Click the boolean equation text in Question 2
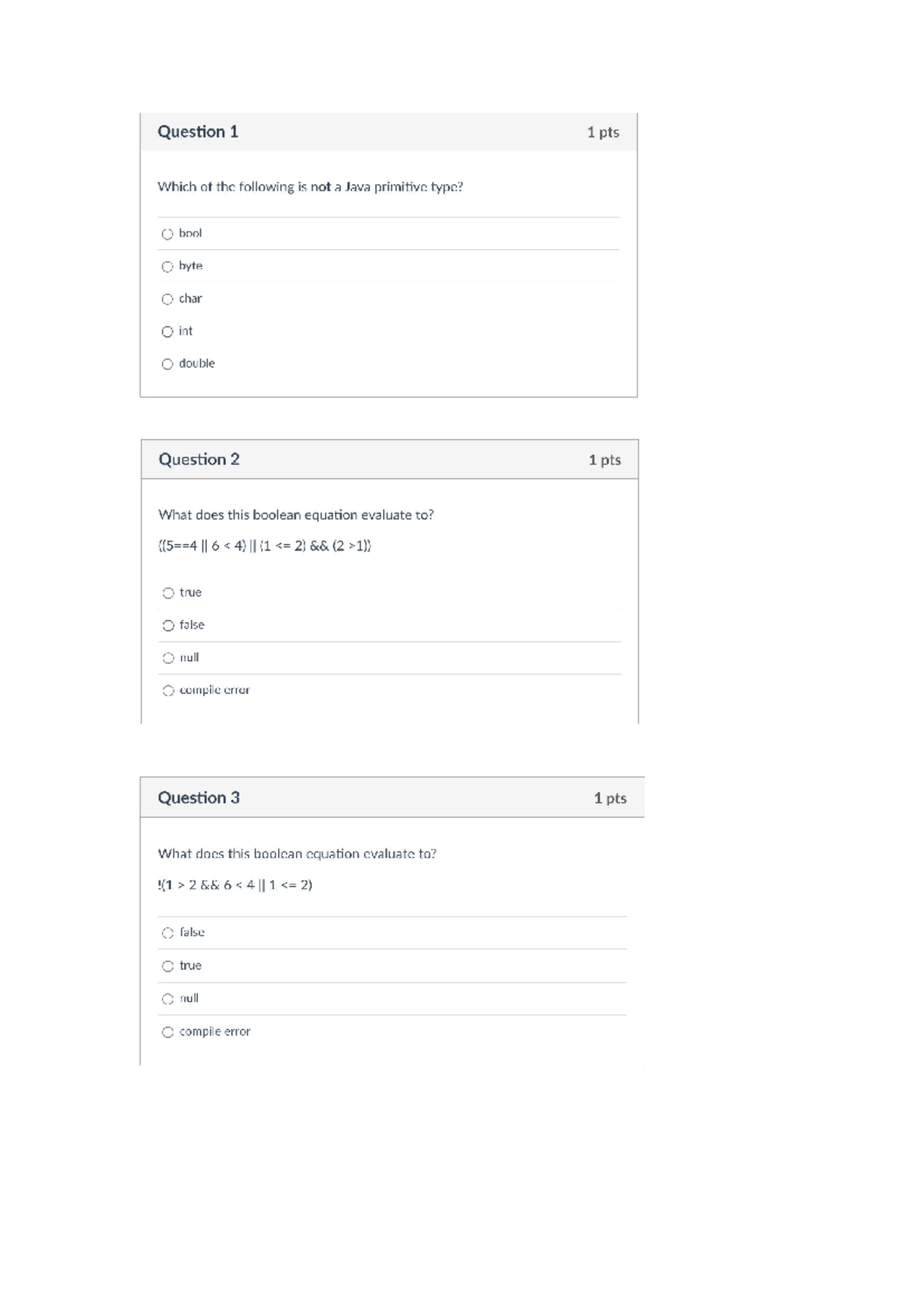 pos(264,548)
